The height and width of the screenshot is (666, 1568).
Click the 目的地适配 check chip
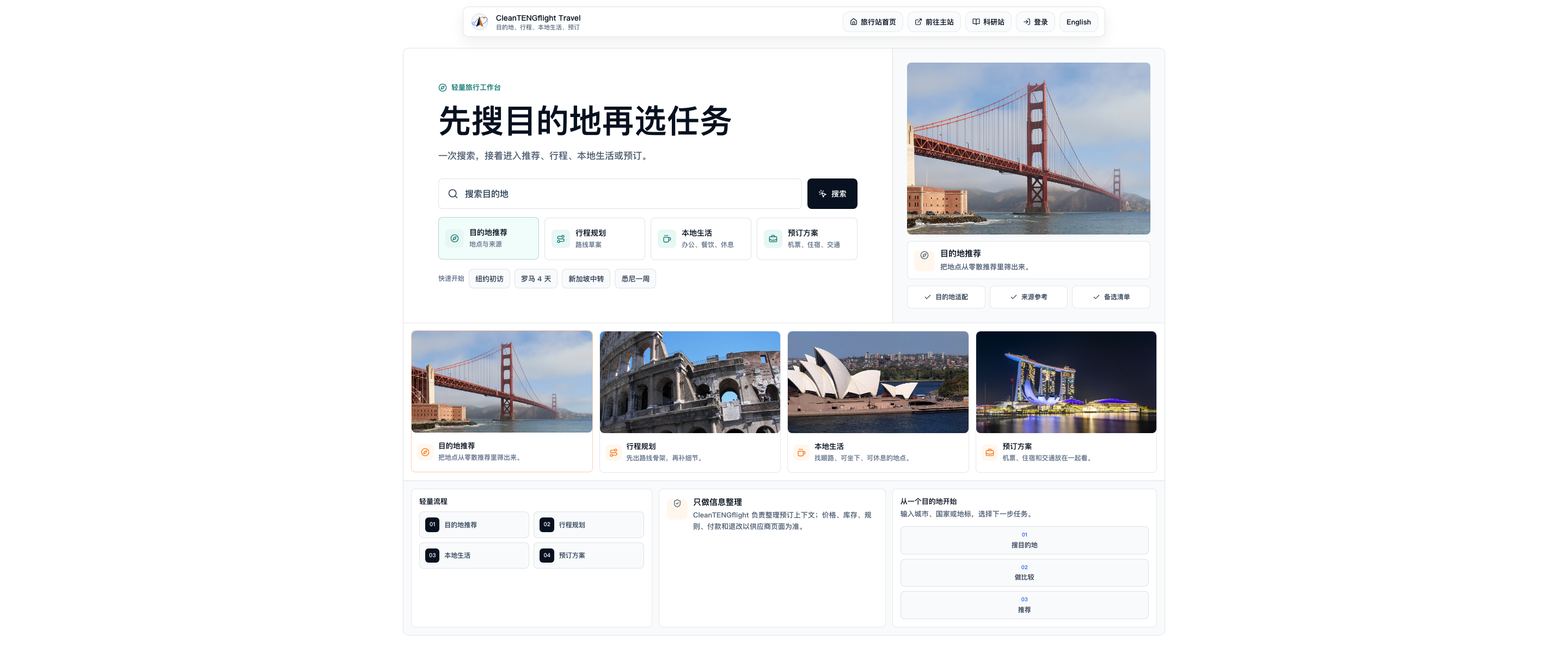tap(945, 297)
